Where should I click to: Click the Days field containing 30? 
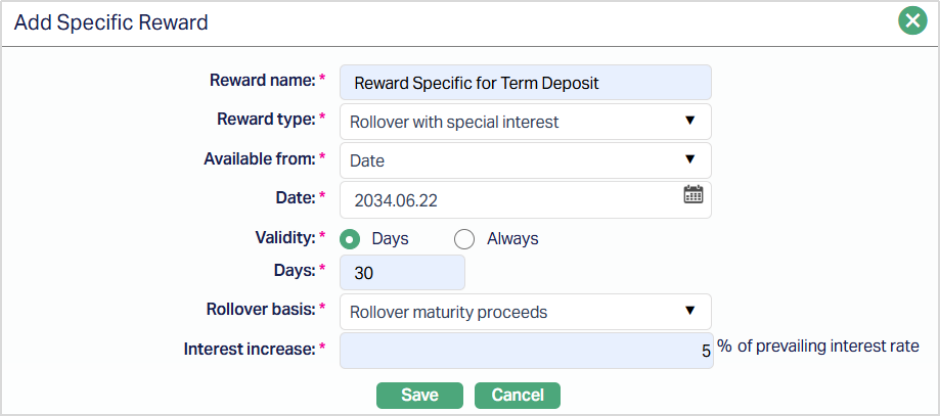402,273
